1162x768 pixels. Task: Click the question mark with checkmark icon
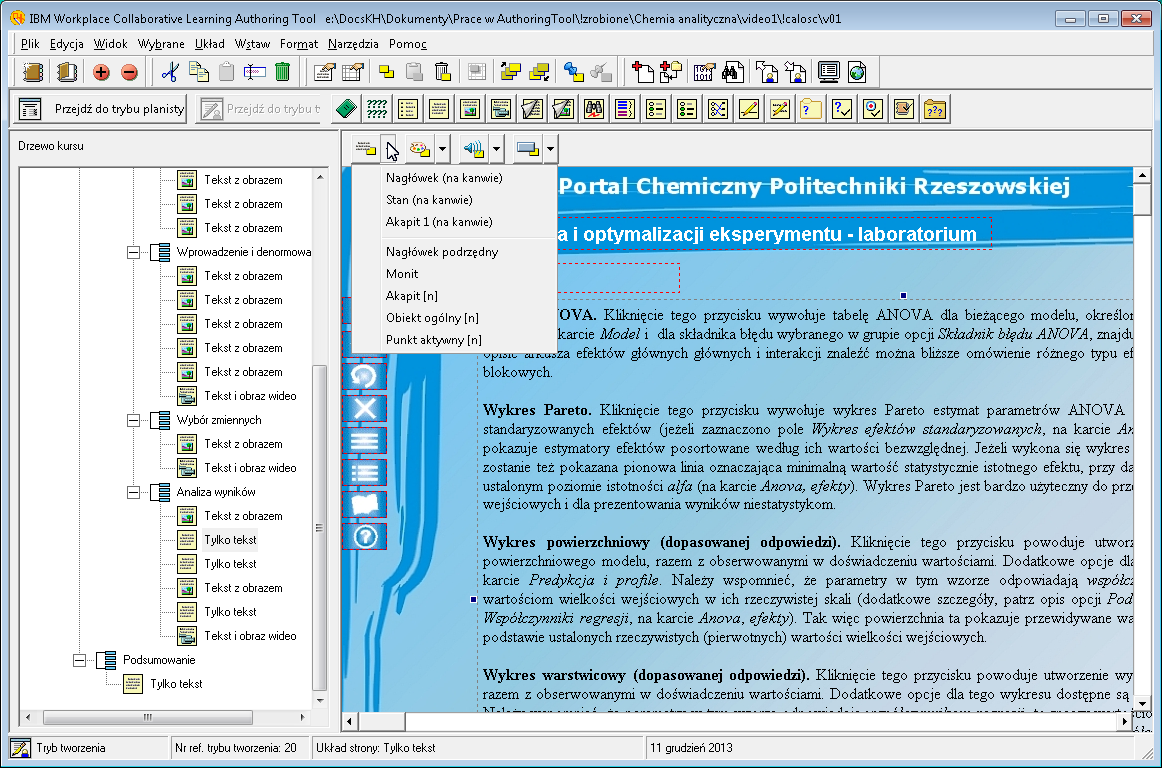[842, 109]
